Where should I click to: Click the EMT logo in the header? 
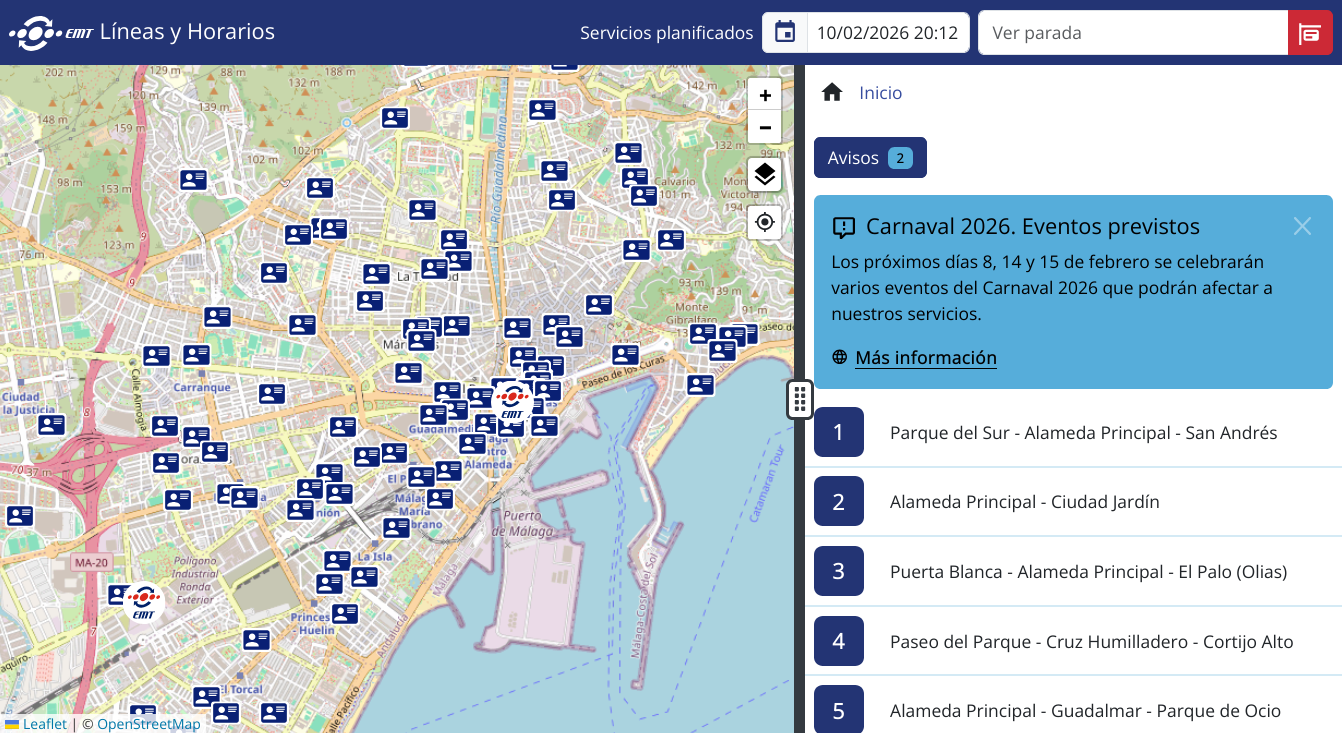52,32
